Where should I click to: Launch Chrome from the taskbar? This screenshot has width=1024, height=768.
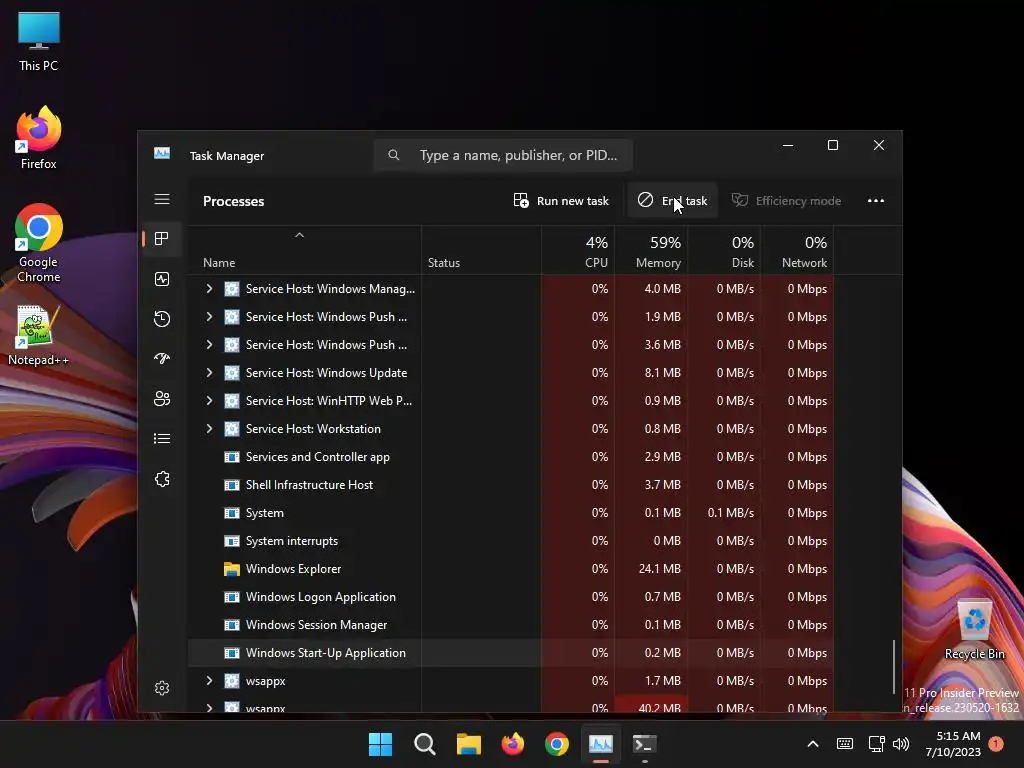point(556,744)
